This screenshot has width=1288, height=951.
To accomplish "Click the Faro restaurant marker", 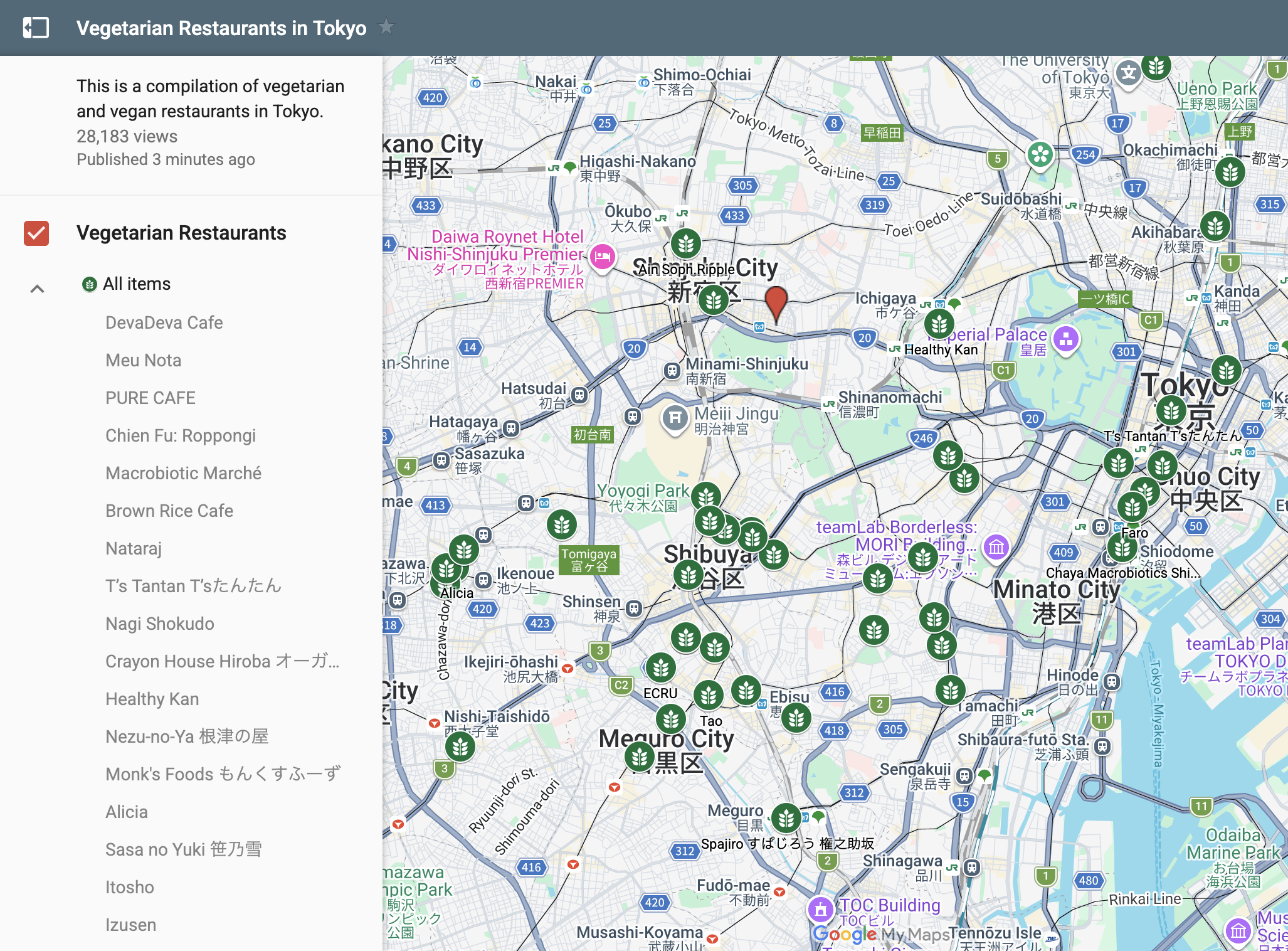I will click(x=1132, y=507).
